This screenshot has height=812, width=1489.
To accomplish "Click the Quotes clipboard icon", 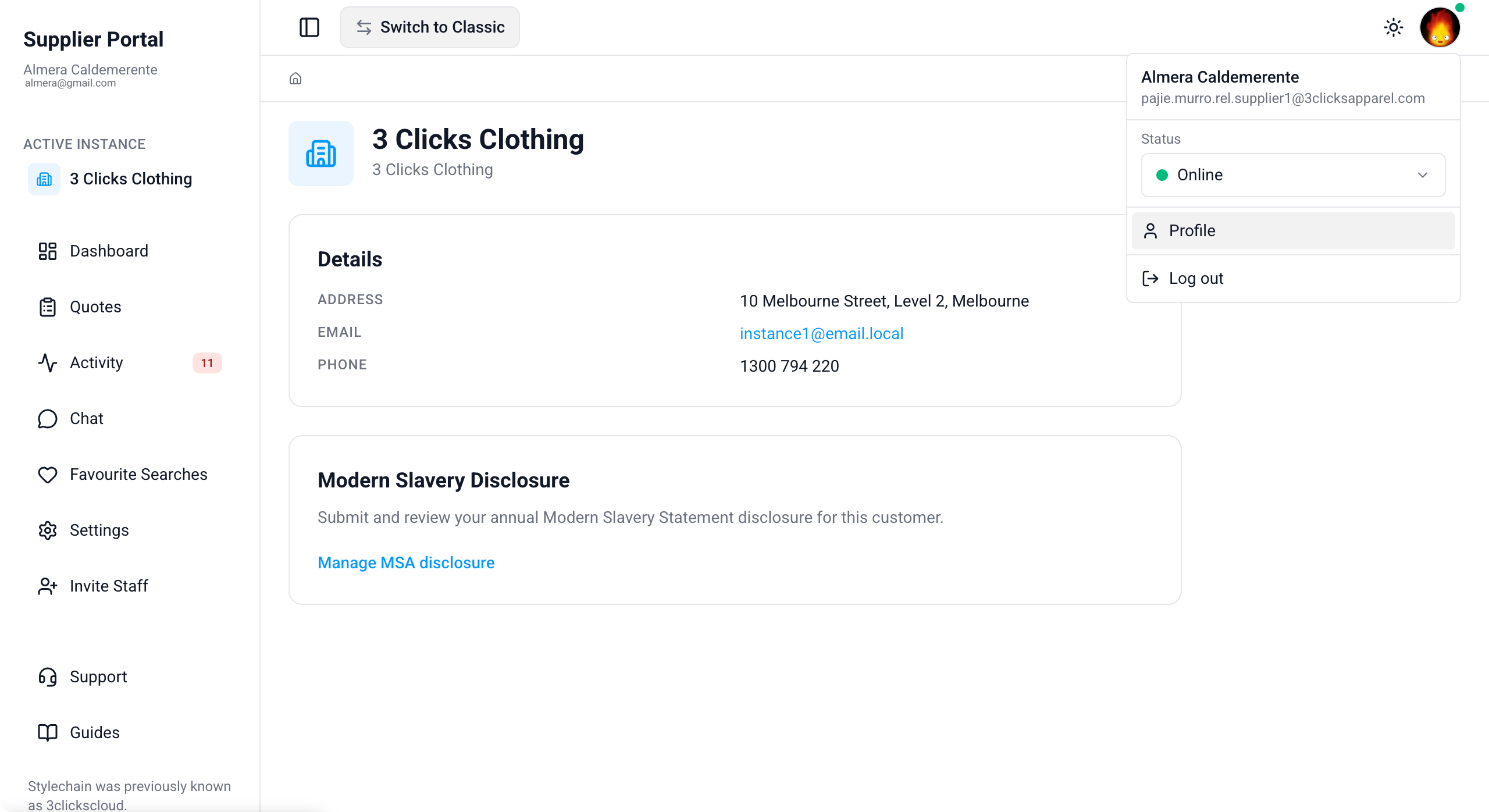I will point(48,307).
